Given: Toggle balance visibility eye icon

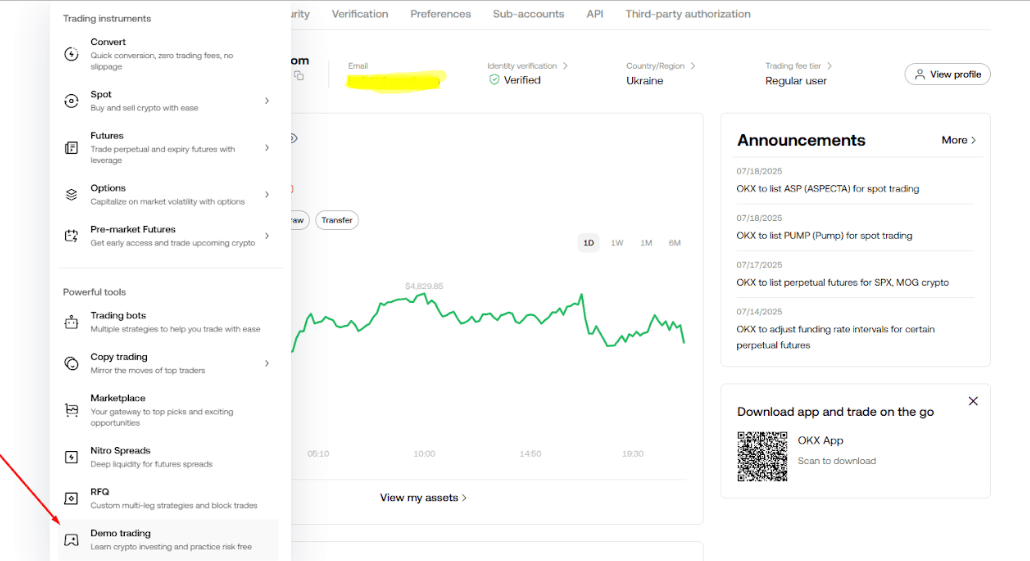Looking at the screenshot, I should [x=294, y=138].
